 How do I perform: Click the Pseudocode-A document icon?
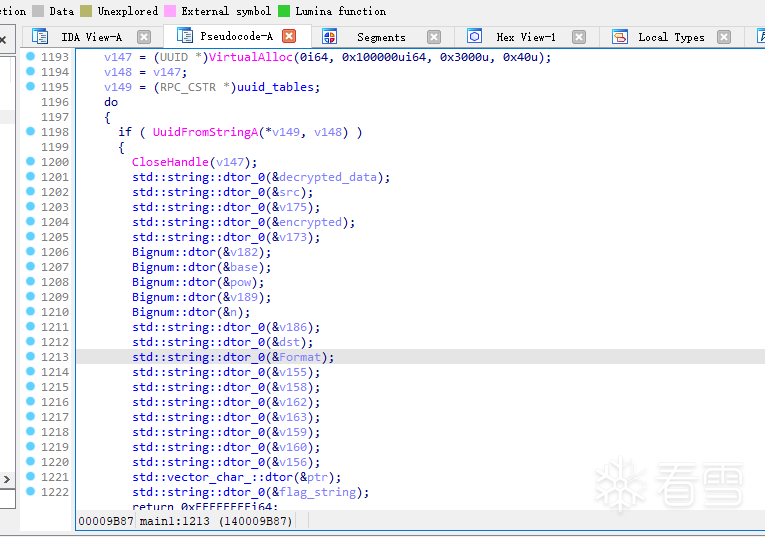(x=185, y=36)
